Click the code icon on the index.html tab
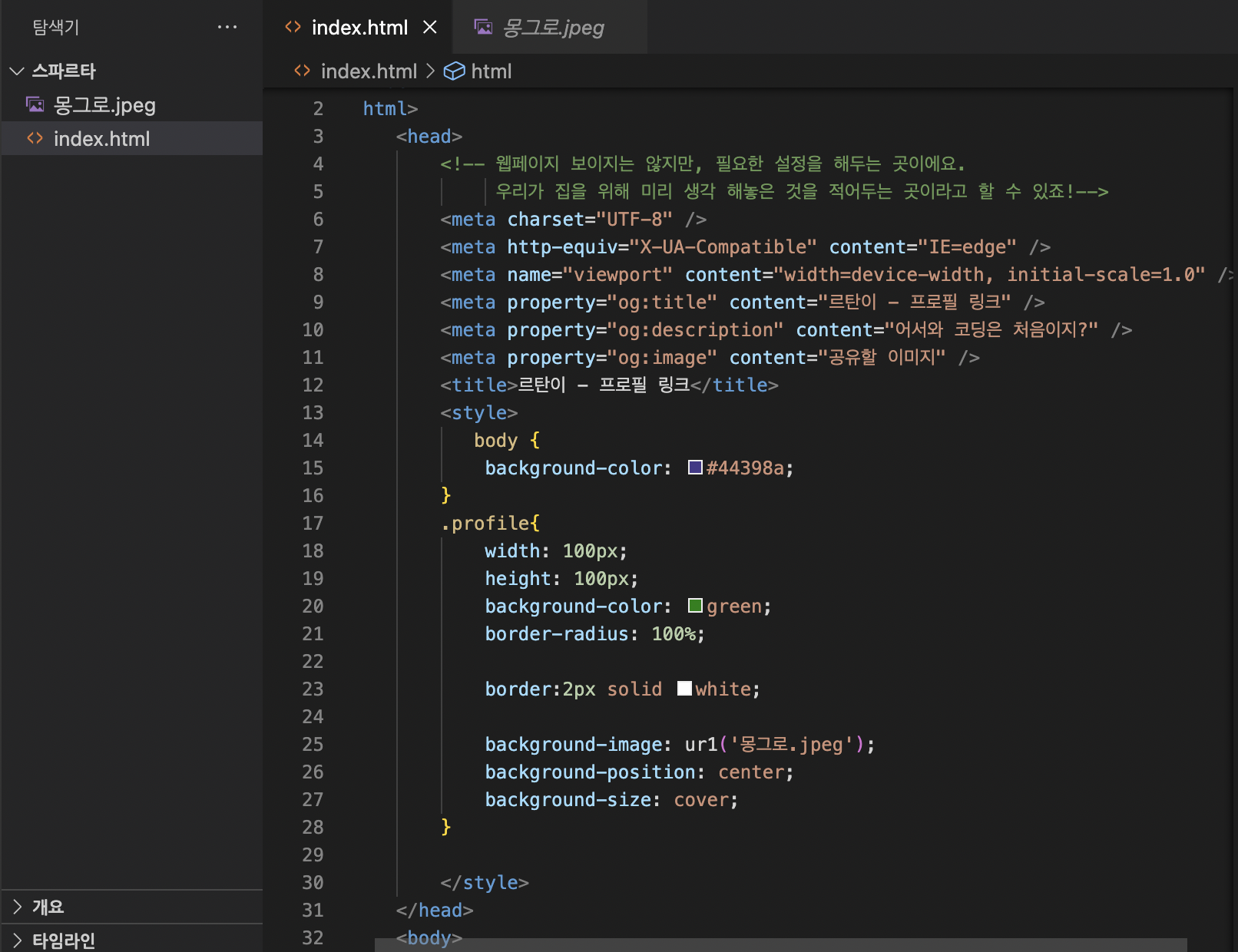The height and width of the screenshot is (952, 1238). click(x=293, y=28)
